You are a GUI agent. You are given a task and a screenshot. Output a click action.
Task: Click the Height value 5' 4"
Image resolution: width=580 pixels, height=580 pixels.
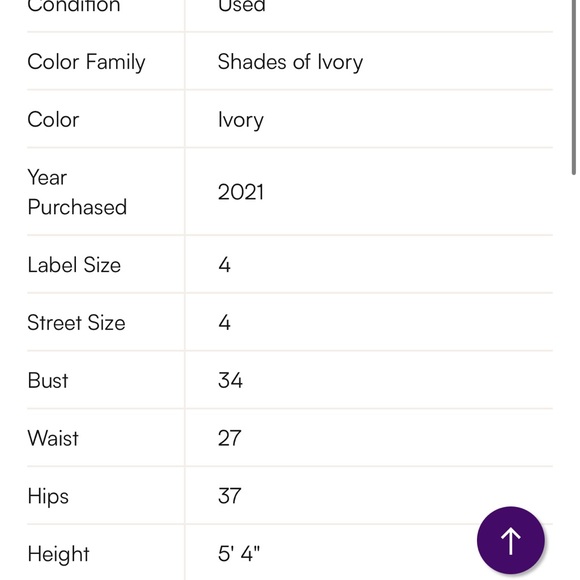click(239, 554)
